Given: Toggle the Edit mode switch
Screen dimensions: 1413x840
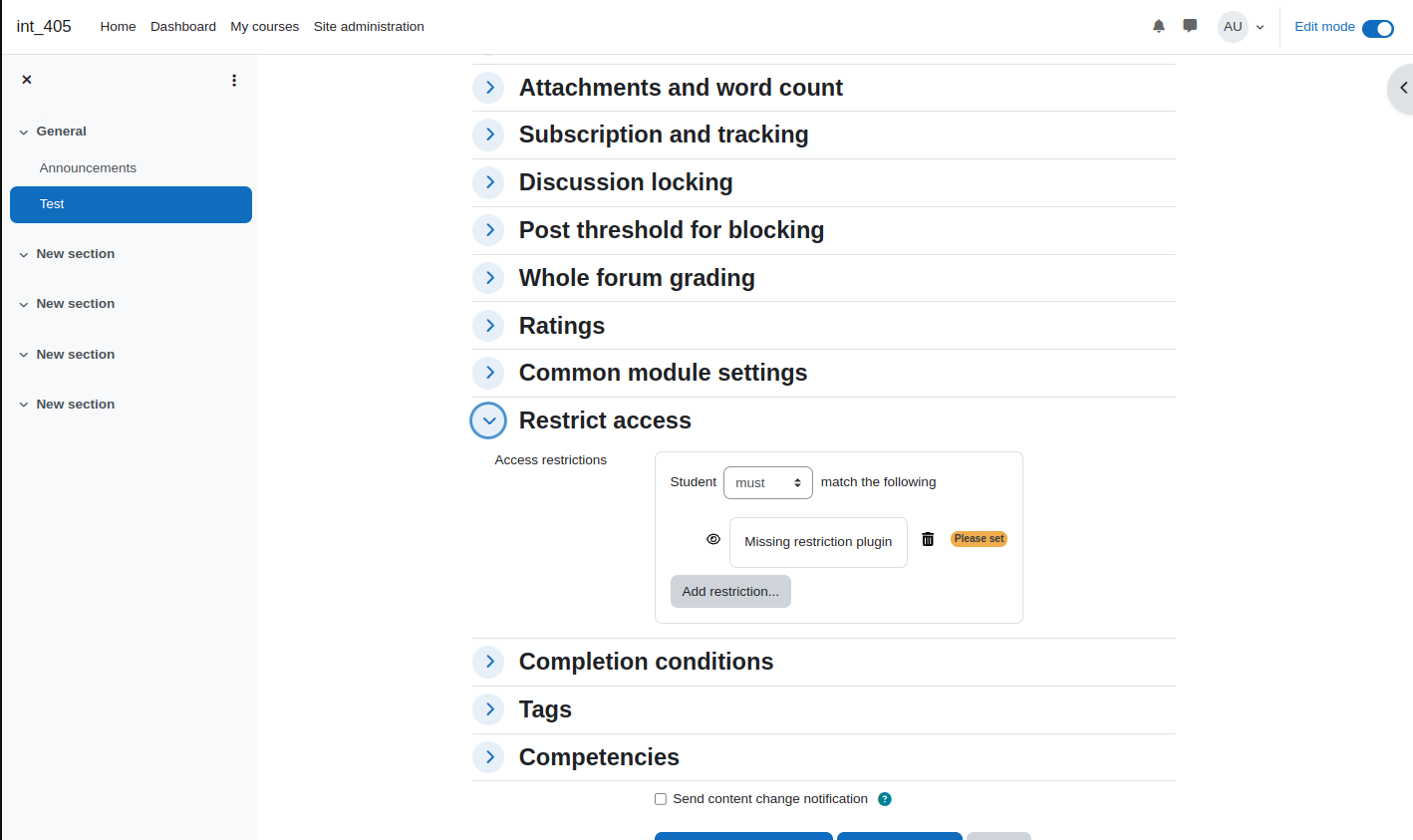Looking at the screenshot, I should point(1377,28).
